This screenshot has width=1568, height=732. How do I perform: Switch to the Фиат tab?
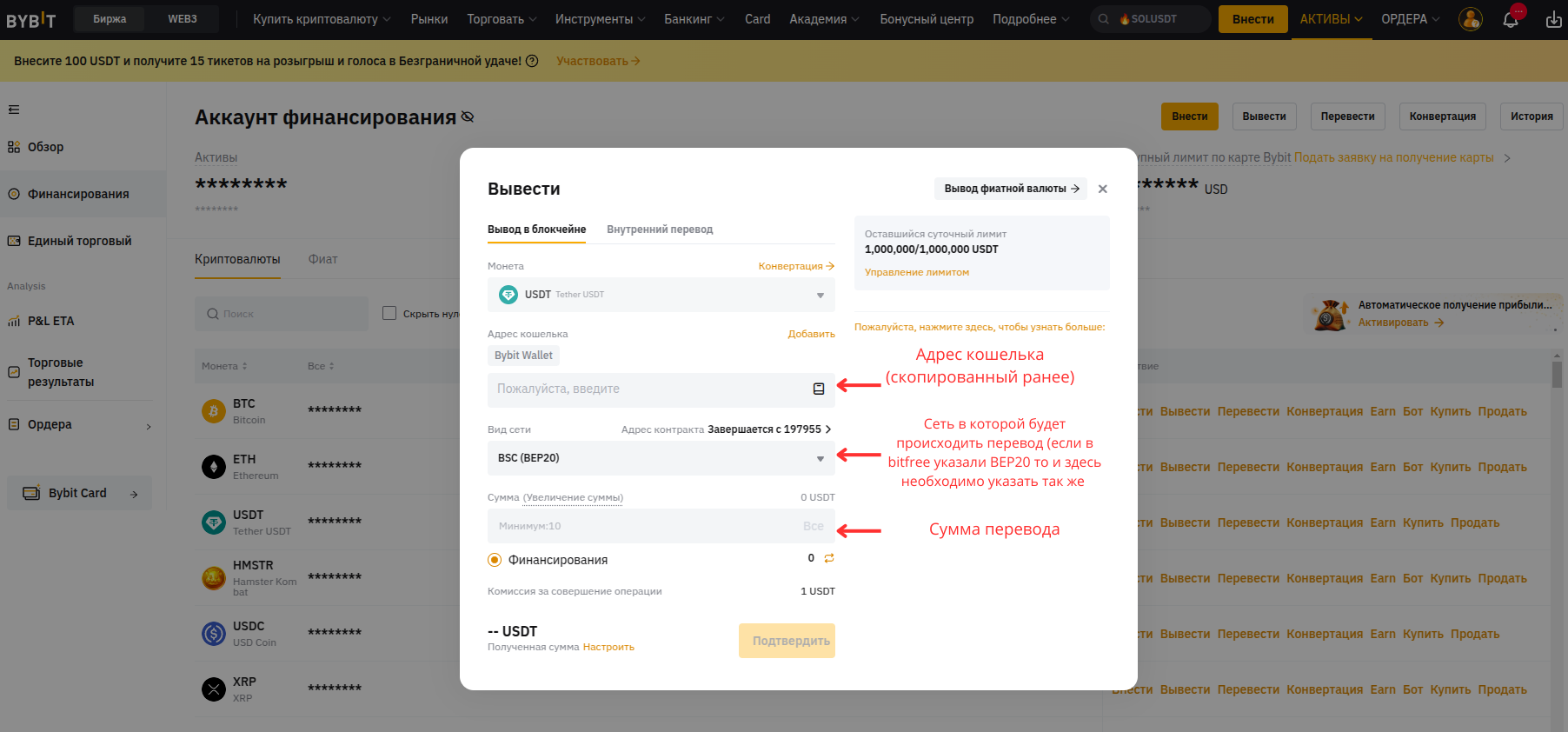[322, 259]
